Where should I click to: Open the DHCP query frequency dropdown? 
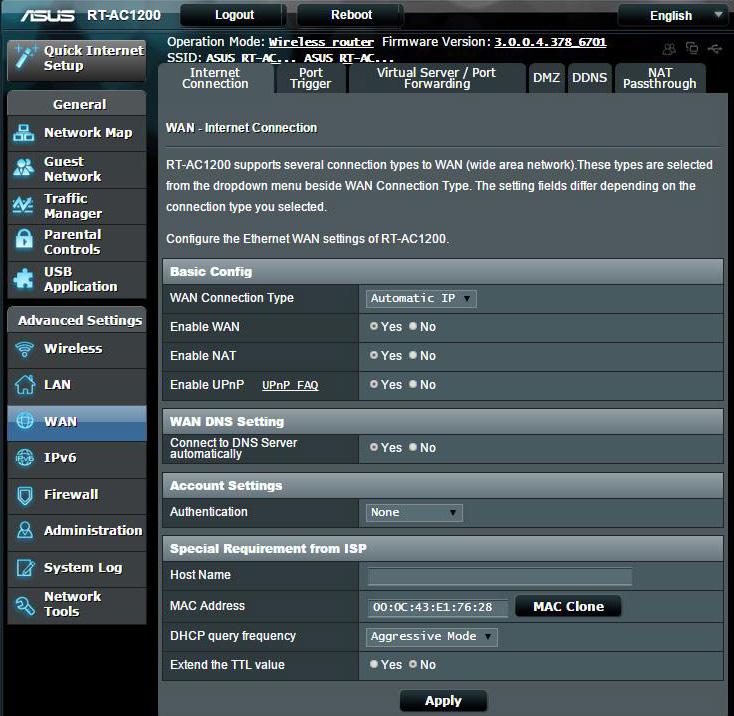[x=432, y=636]
